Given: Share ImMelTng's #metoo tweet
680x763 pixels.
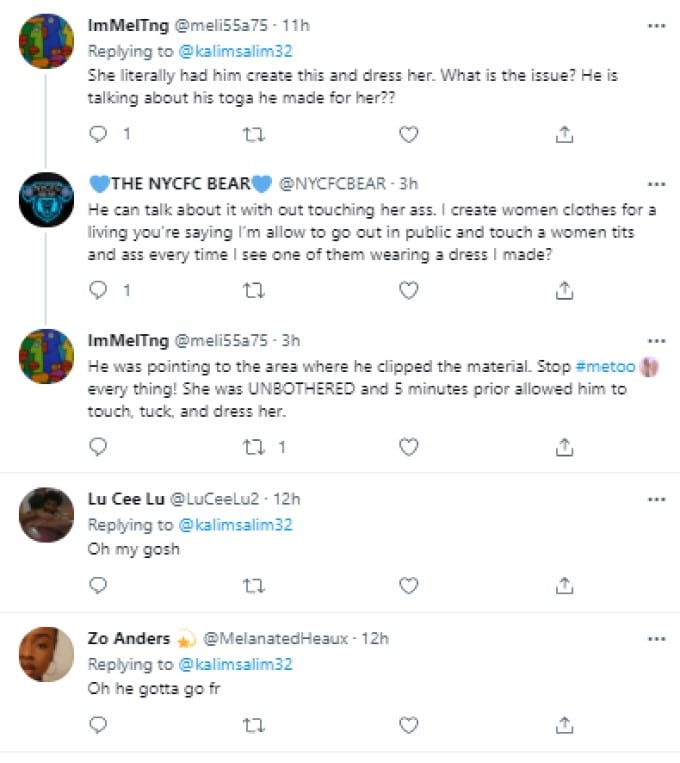Looking at the screenshot, I should click(x=563, y=447).
